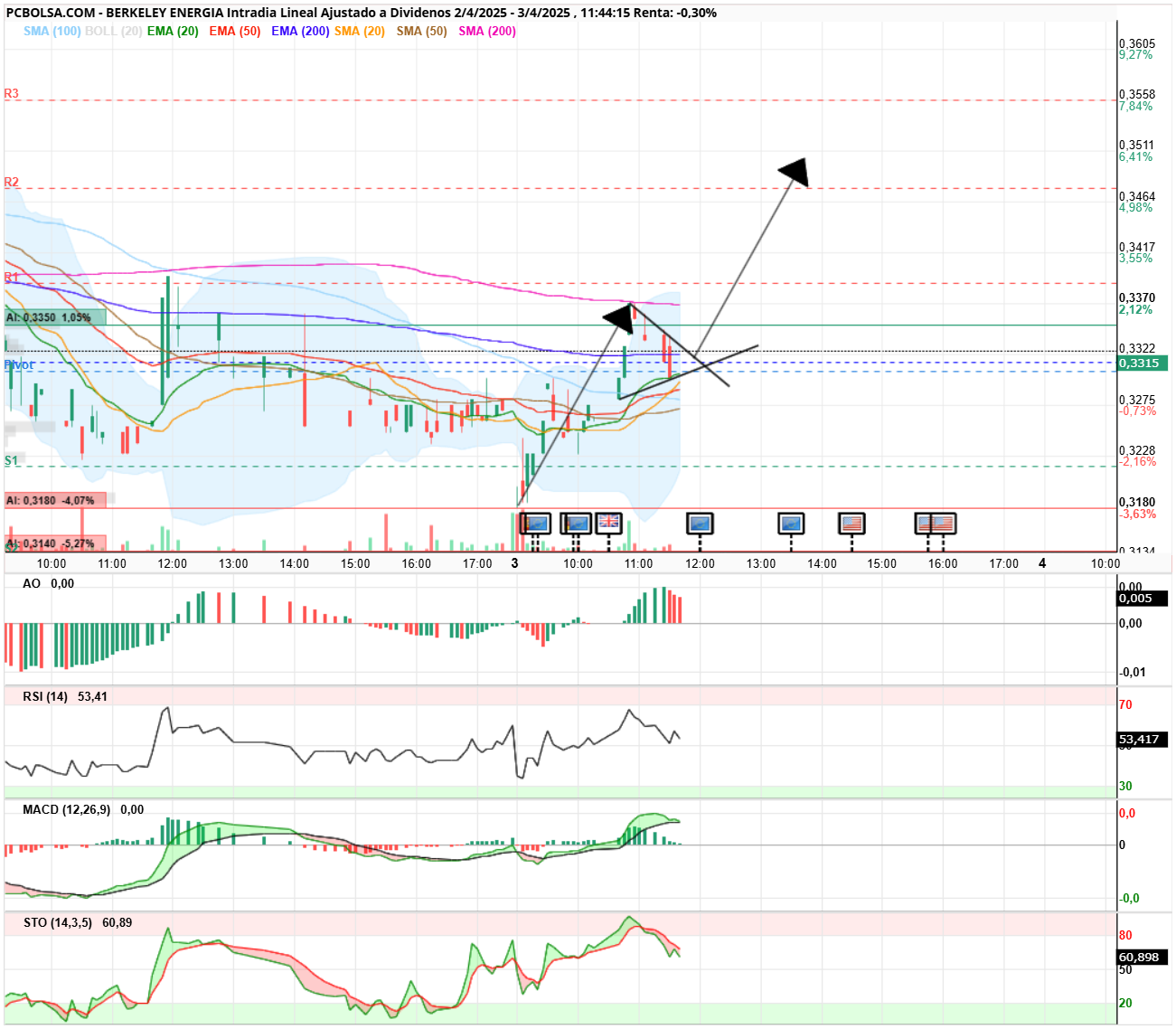This screenshot has width=1176, height=1029.
Task: Click the current price tag 0,3315
Action: tap(1143, 363)
